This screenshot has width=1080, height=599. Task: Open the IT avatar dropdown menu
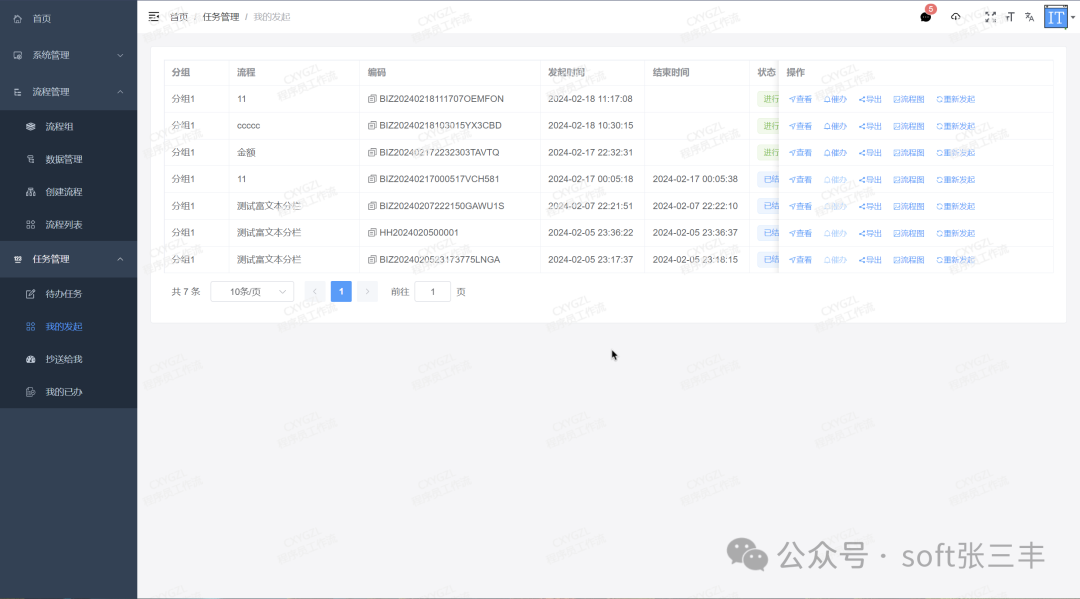(x=1057, y=16)
